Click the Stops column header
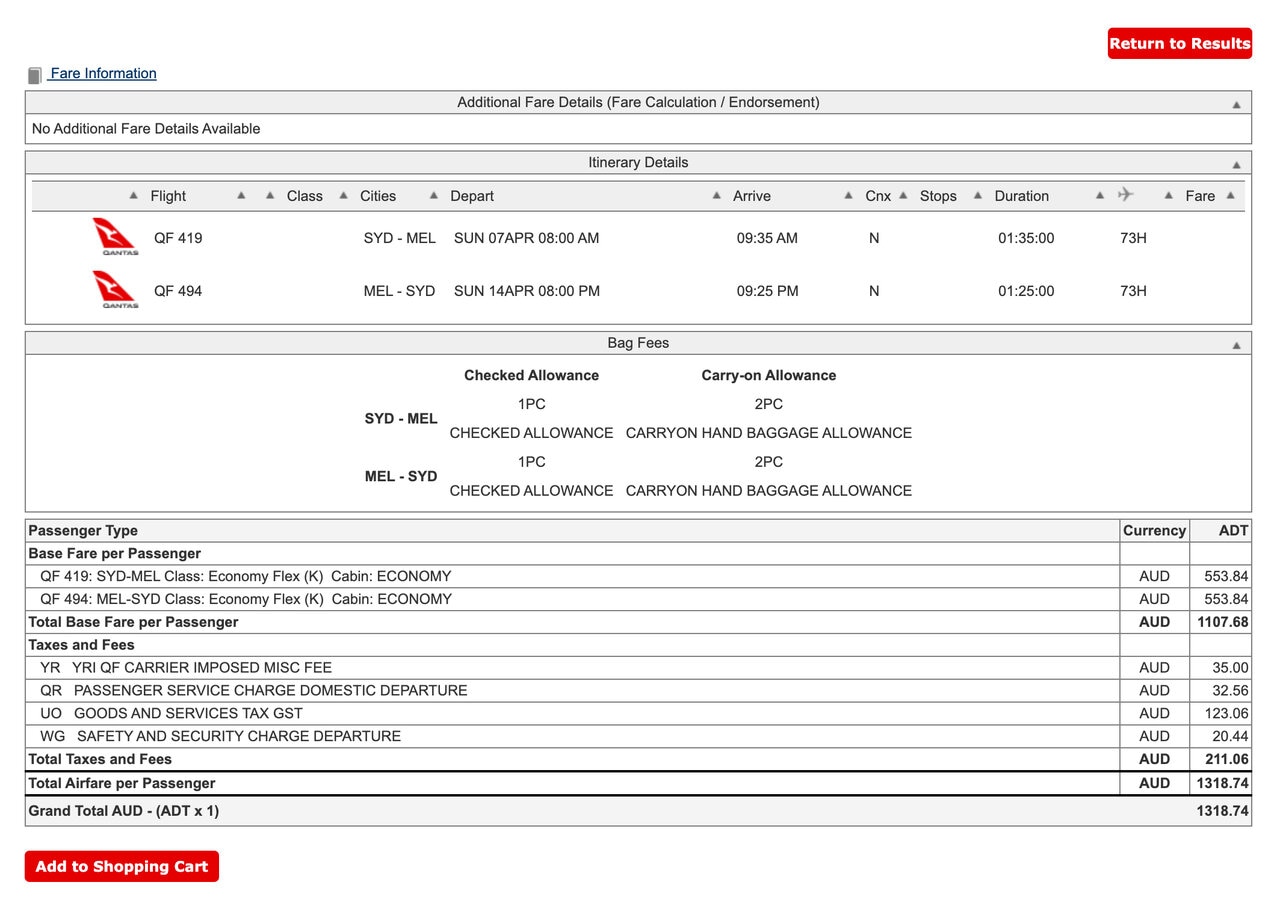 (938, 196)
